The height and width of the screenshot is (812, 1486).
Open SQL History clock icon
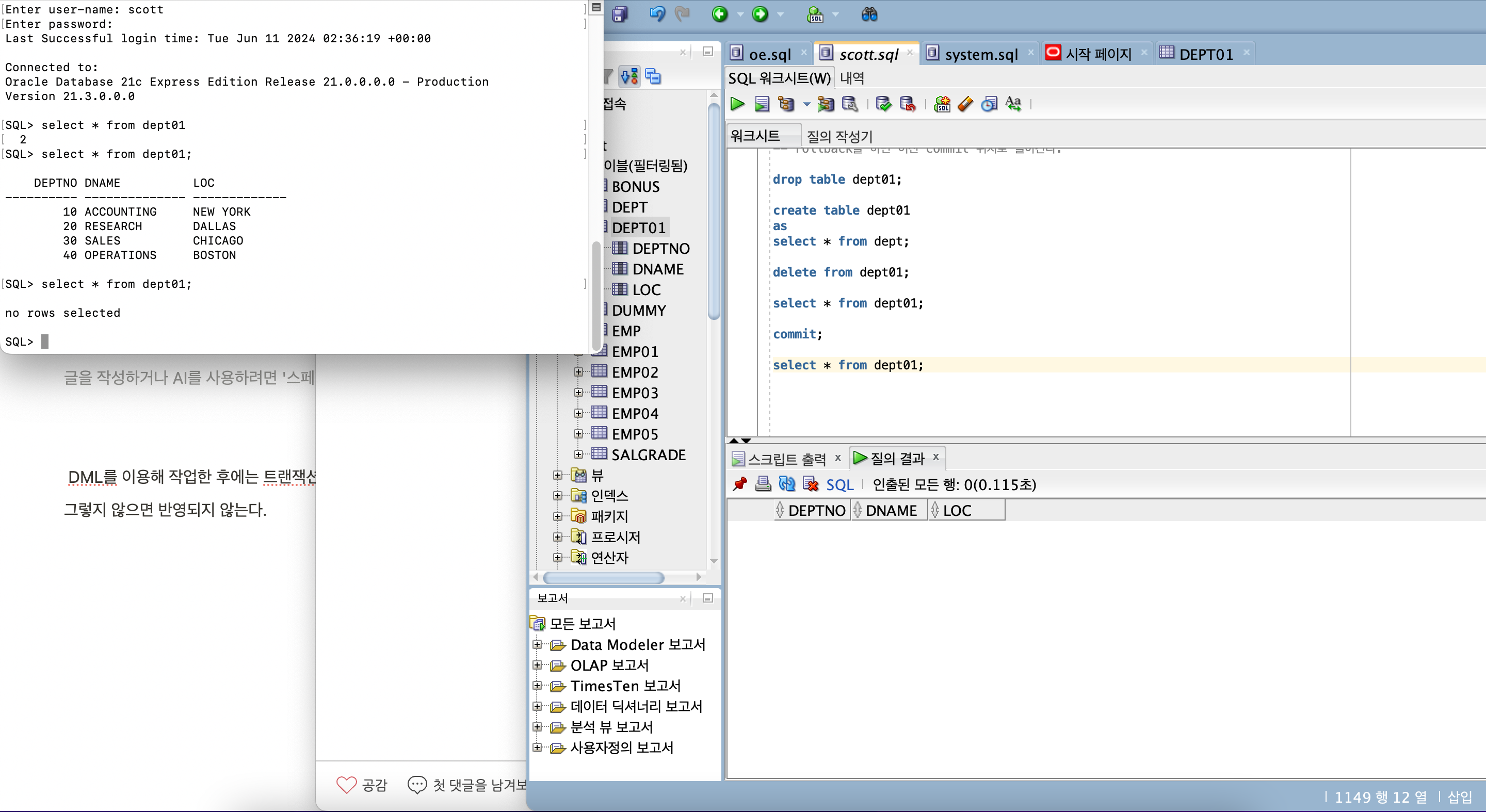click(989, 104)
